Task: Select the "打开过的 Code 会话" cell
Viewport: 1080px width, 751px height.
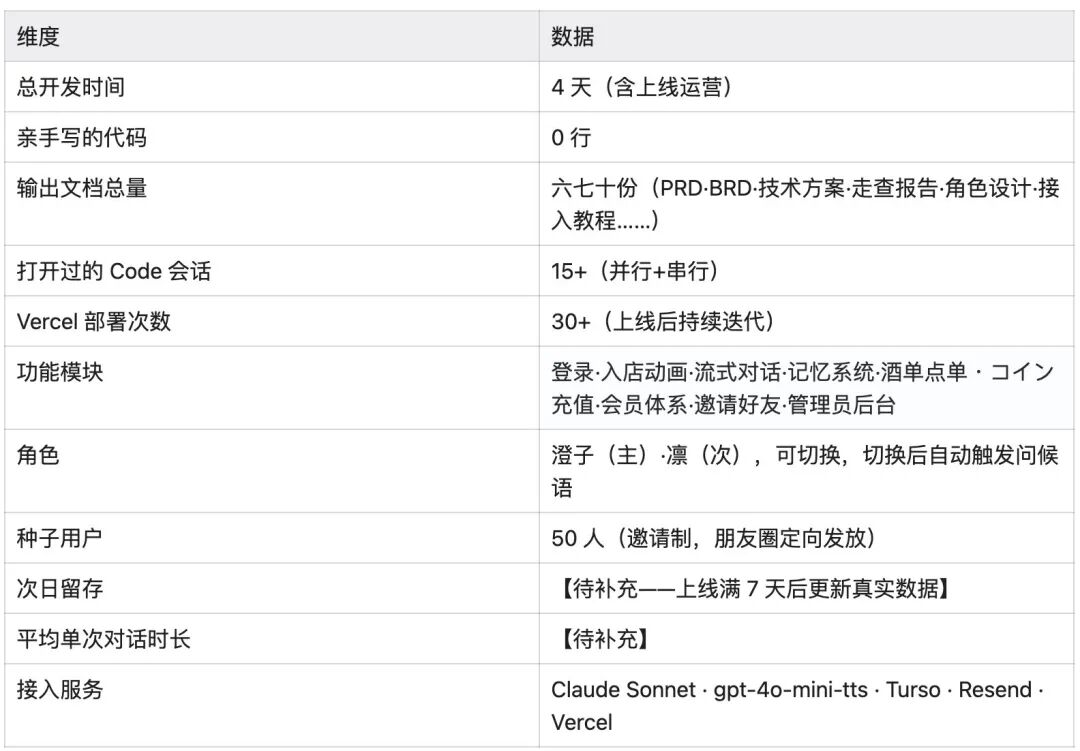Action: click(114, 271)
